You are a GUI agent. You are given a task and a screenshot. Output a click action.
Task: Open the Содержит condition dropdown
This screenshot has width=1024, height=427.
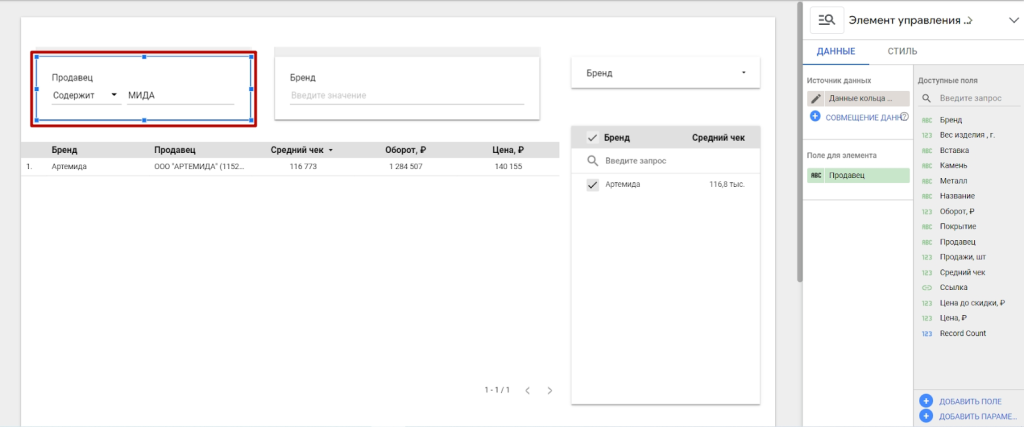click(85, 96)
